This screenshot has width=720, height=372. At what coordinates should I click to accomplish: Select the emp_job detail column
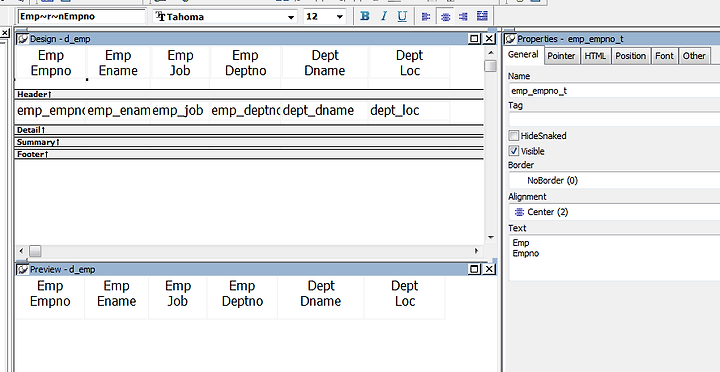pyautogui.click(x=180, y=111)
